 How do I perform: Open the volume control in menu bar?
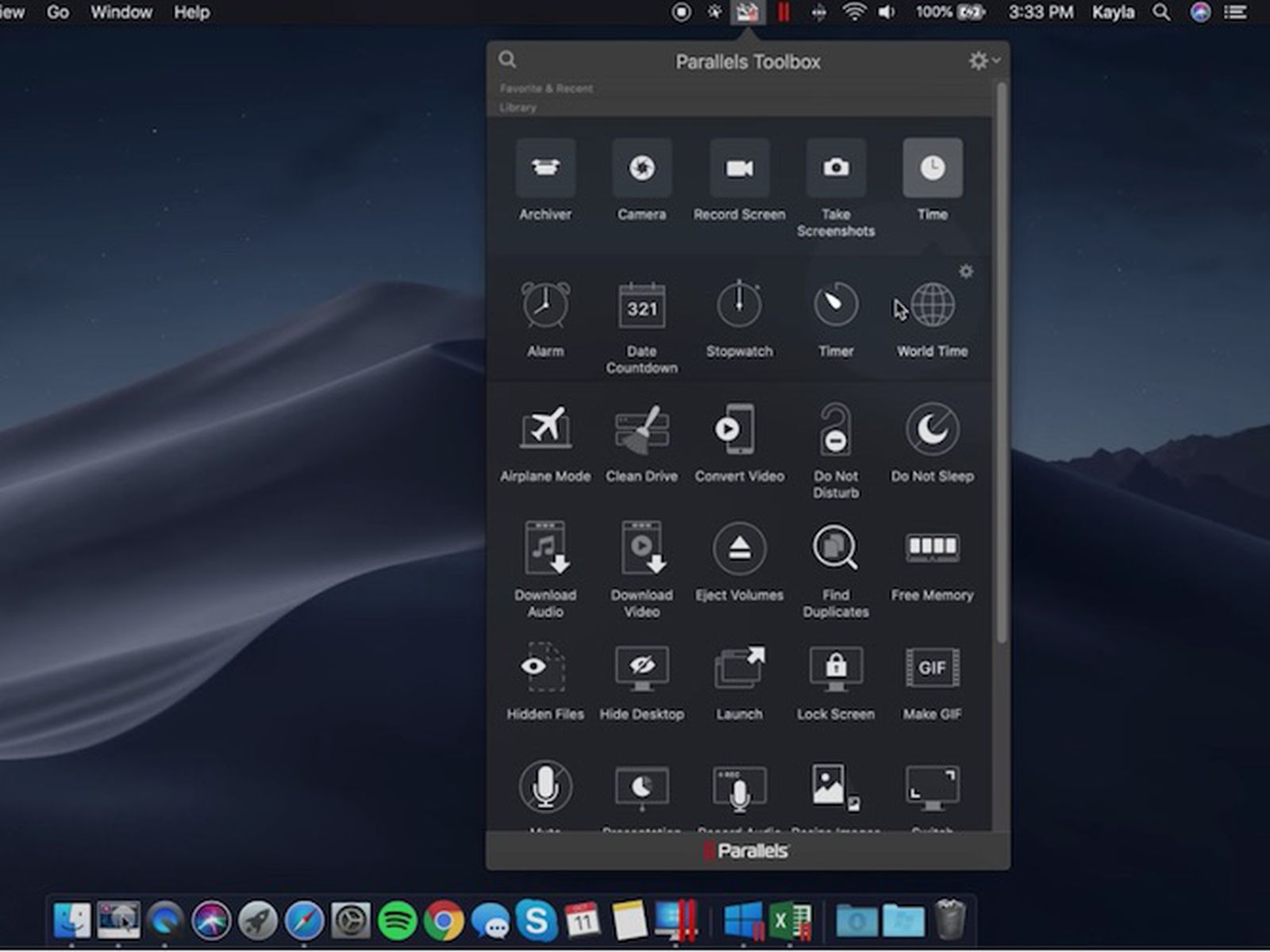point(887,12)
